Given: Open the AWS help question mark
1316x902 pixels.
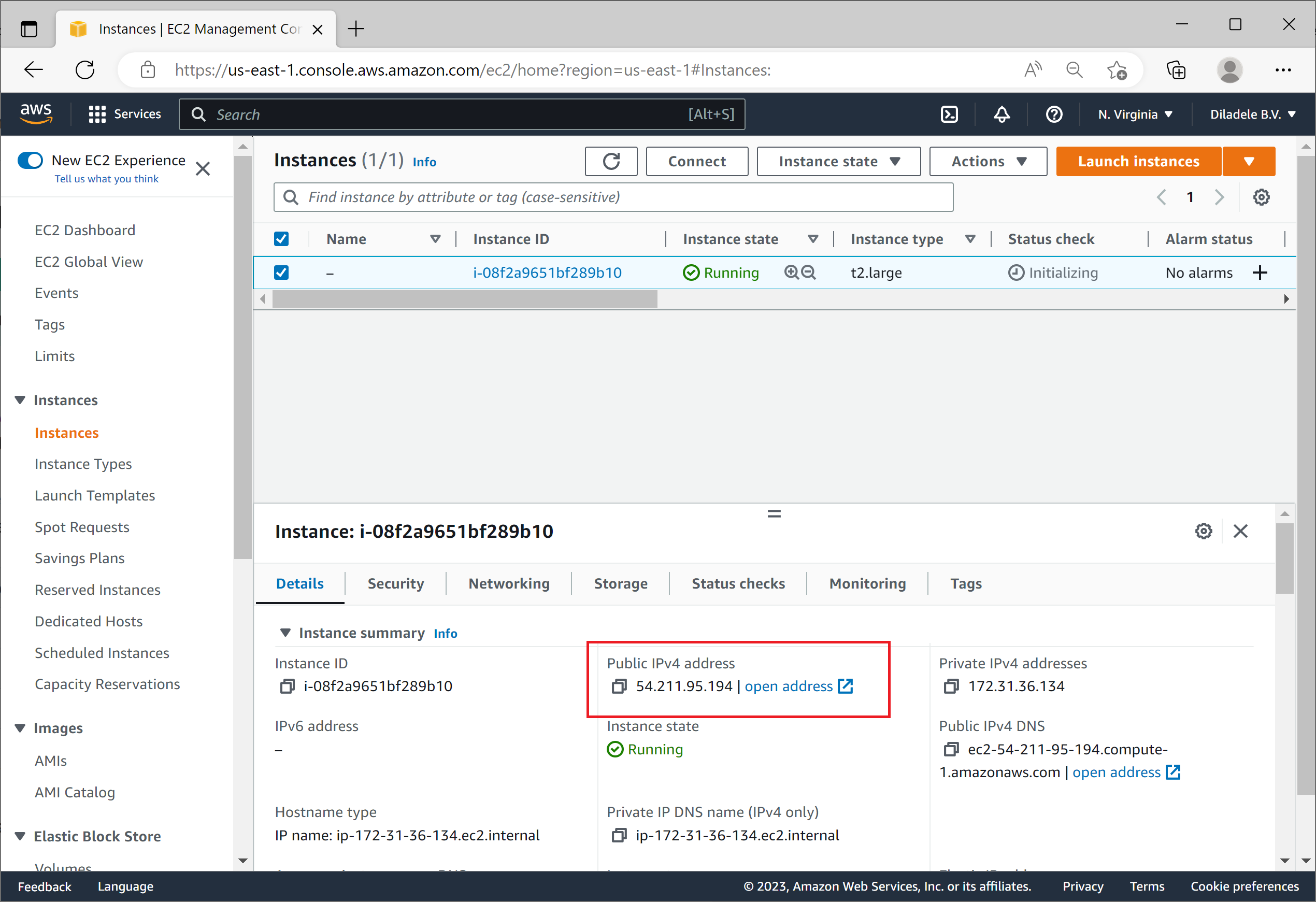Looking at the screenshot, I should [x=1054, y=114].
